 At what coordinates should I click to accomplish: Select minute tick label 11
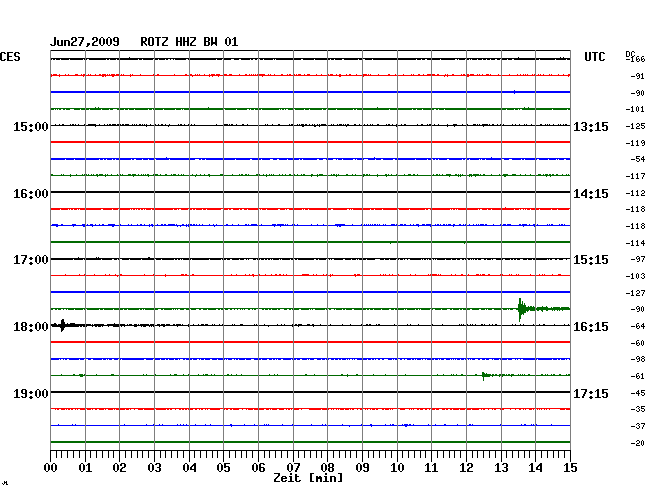coord(431,467)
